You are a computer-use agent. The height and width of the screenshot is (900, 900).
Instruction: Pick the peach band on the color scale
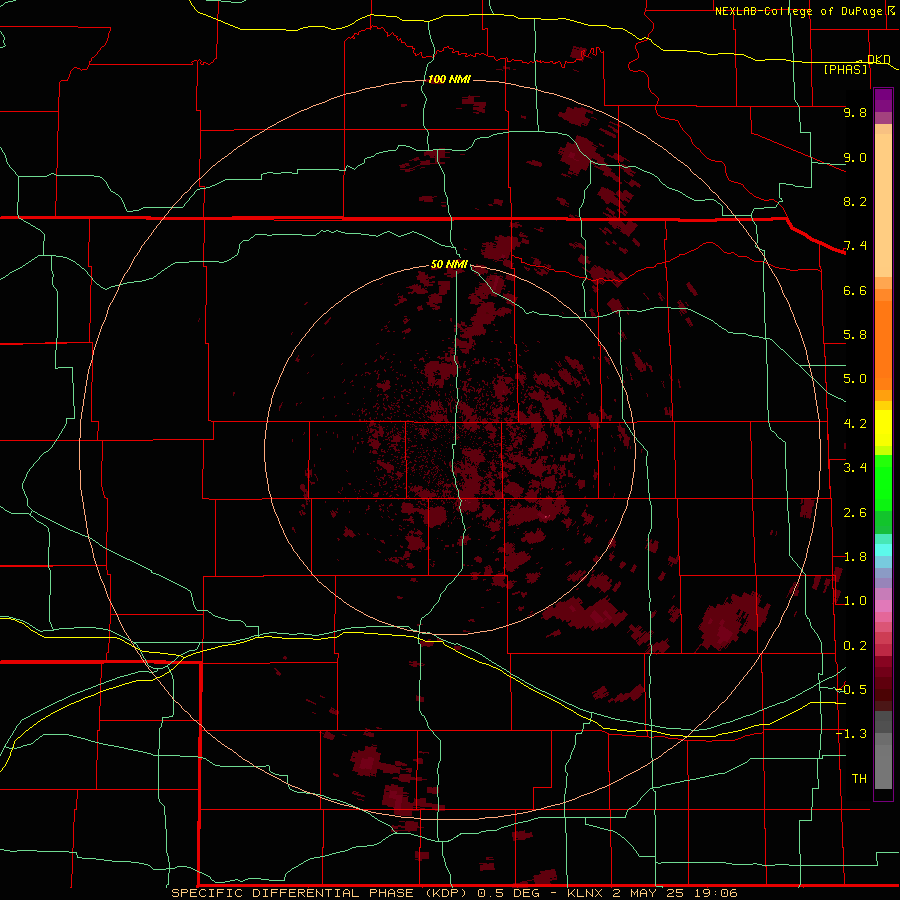coord(883,205)
